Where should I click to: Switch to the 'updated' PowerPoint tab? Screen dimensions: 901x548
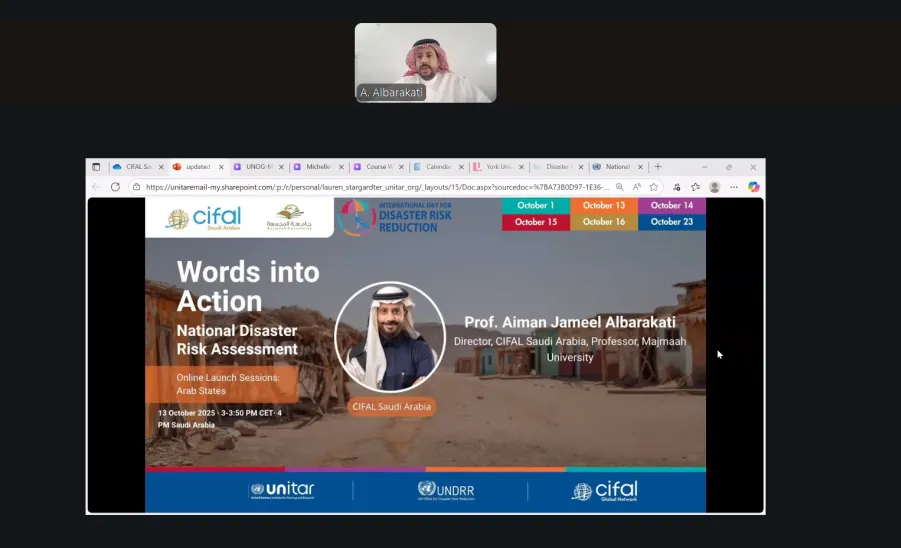click(x=197, y=167)
